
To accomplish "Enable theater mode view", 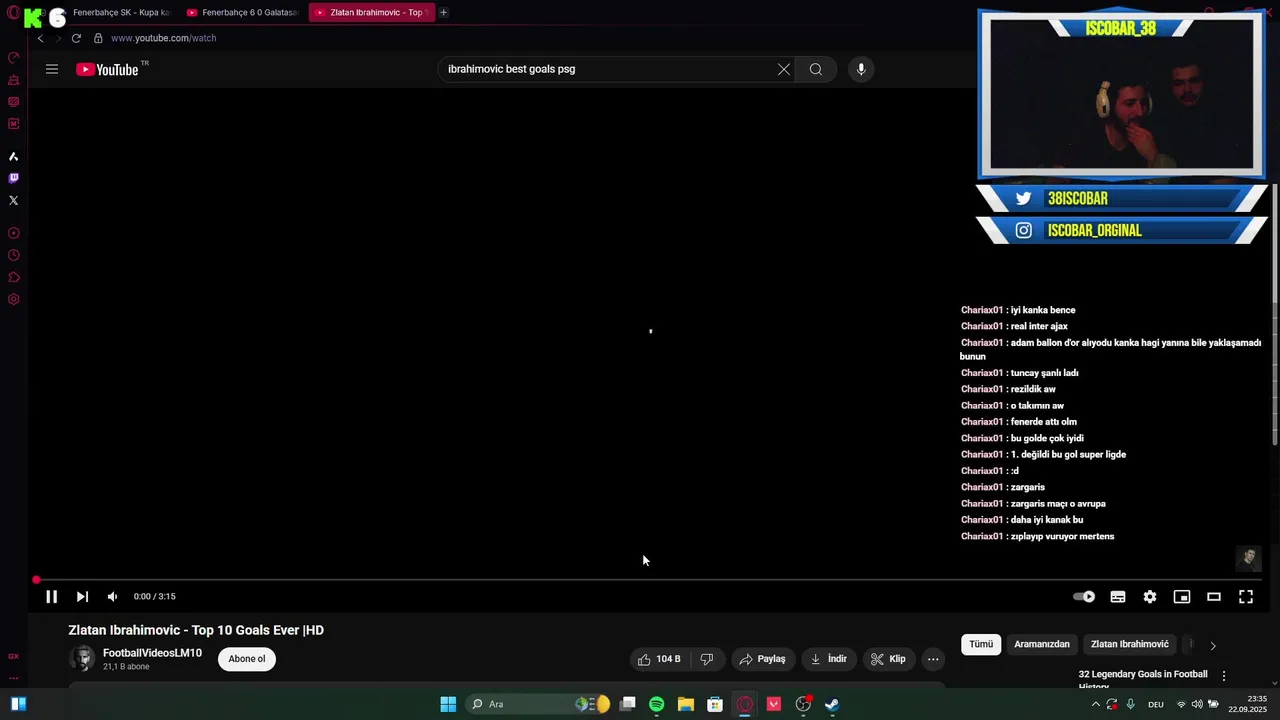I will click(1214, 597).
